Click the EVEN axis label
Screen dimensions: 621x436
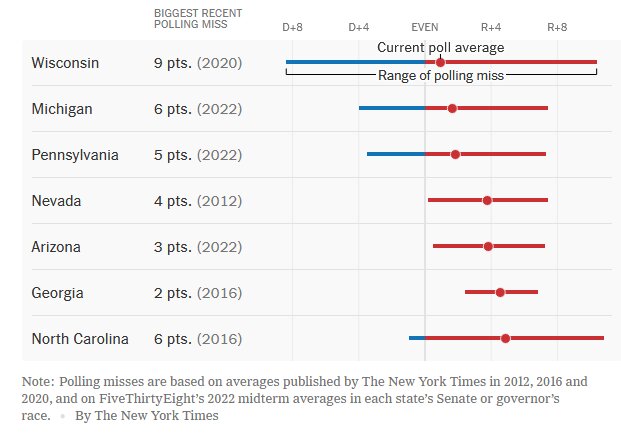pyautogui.click(x=425, y=26)
